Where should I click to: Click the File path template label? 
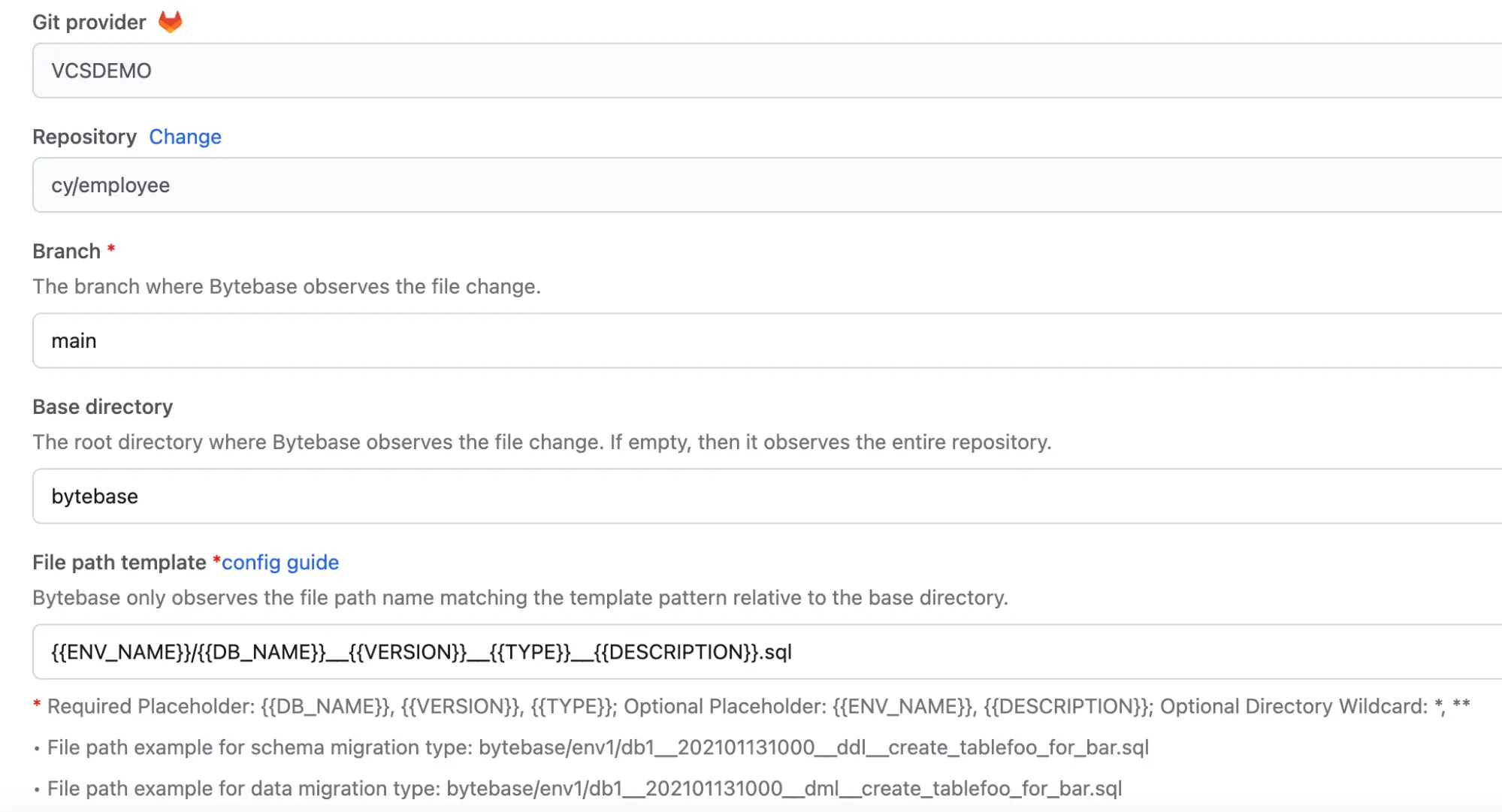coord(119,562)
